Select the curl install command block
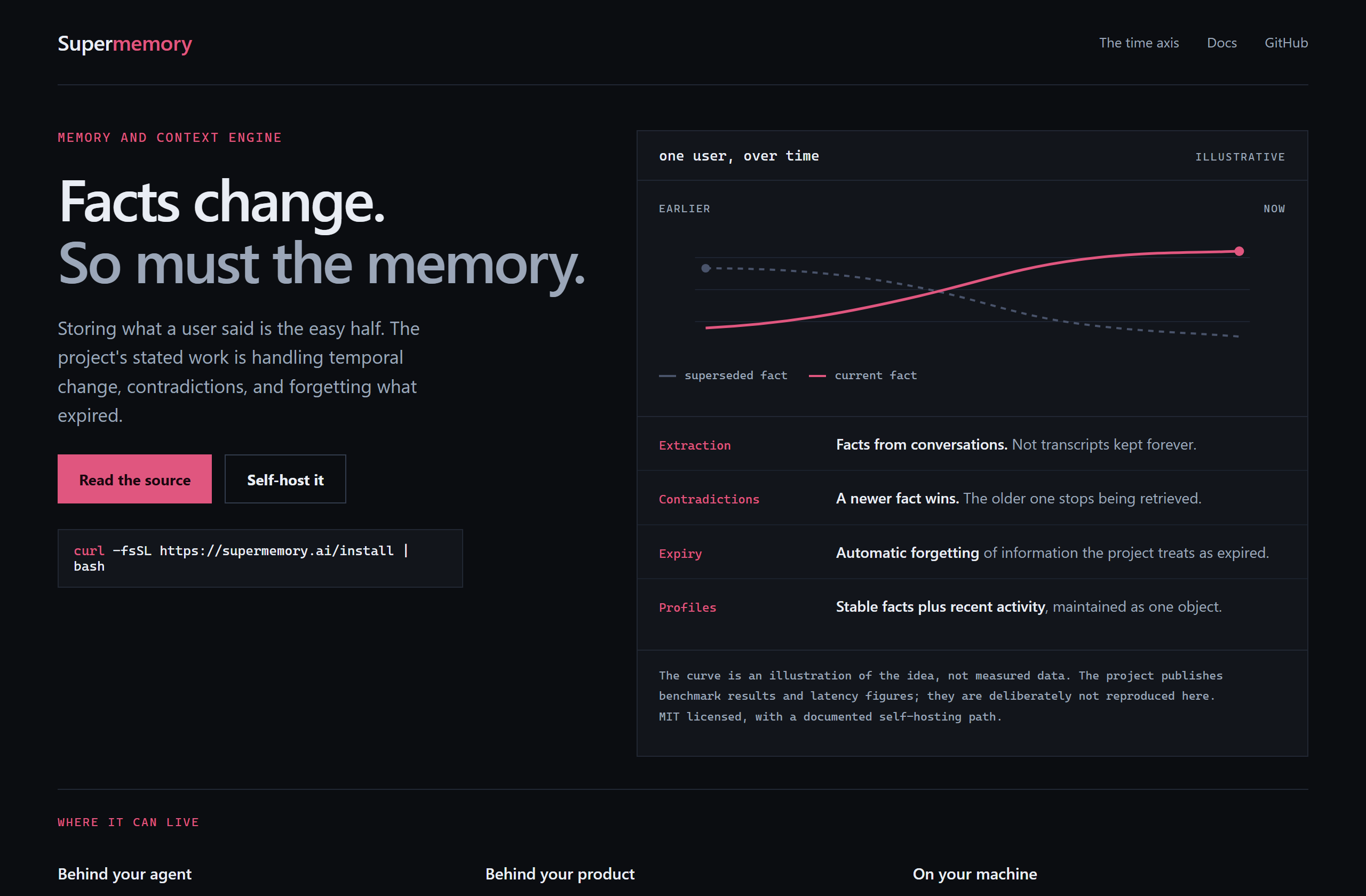This screenshot has width=1366, height=896. tap(260, 558)
